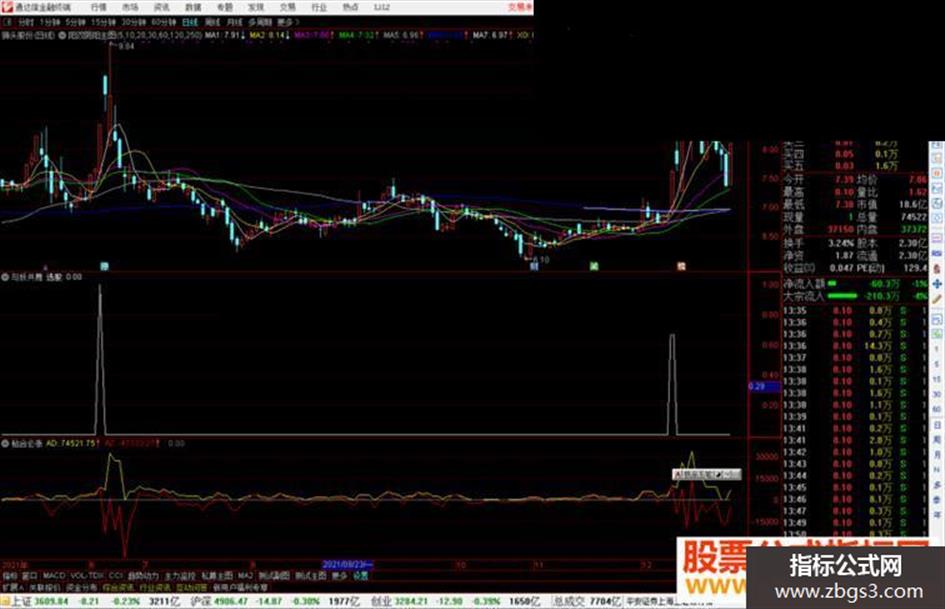Select the orange pencil drawing tool

(937, 300)
